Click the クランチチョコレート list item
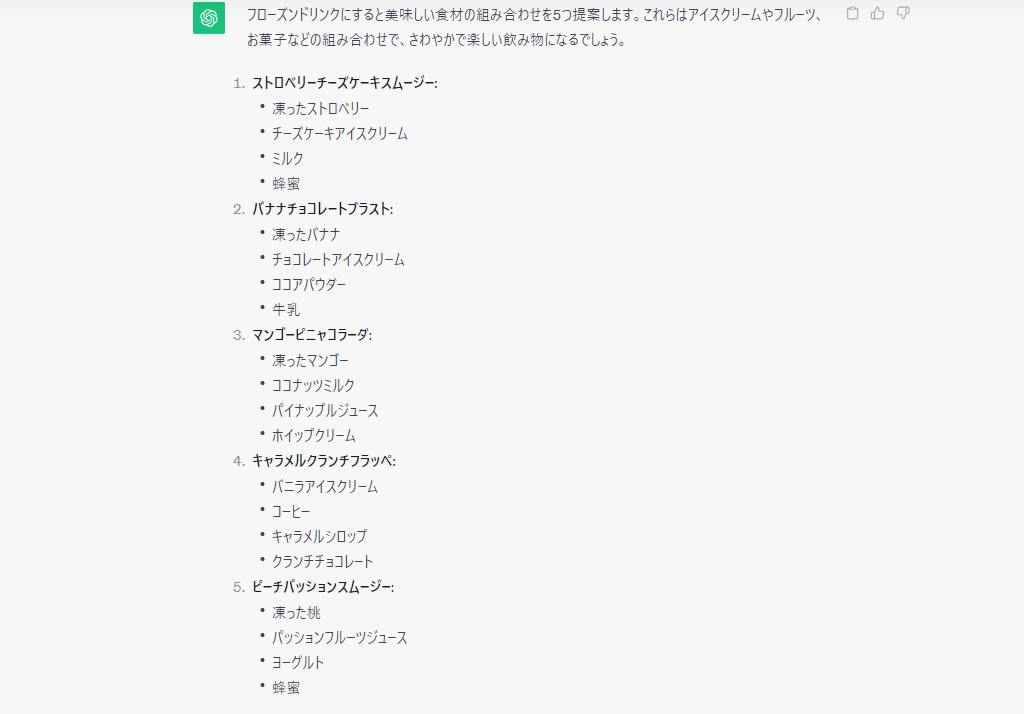The height and width of the screenshot is (714, 1024). point(322,562)
